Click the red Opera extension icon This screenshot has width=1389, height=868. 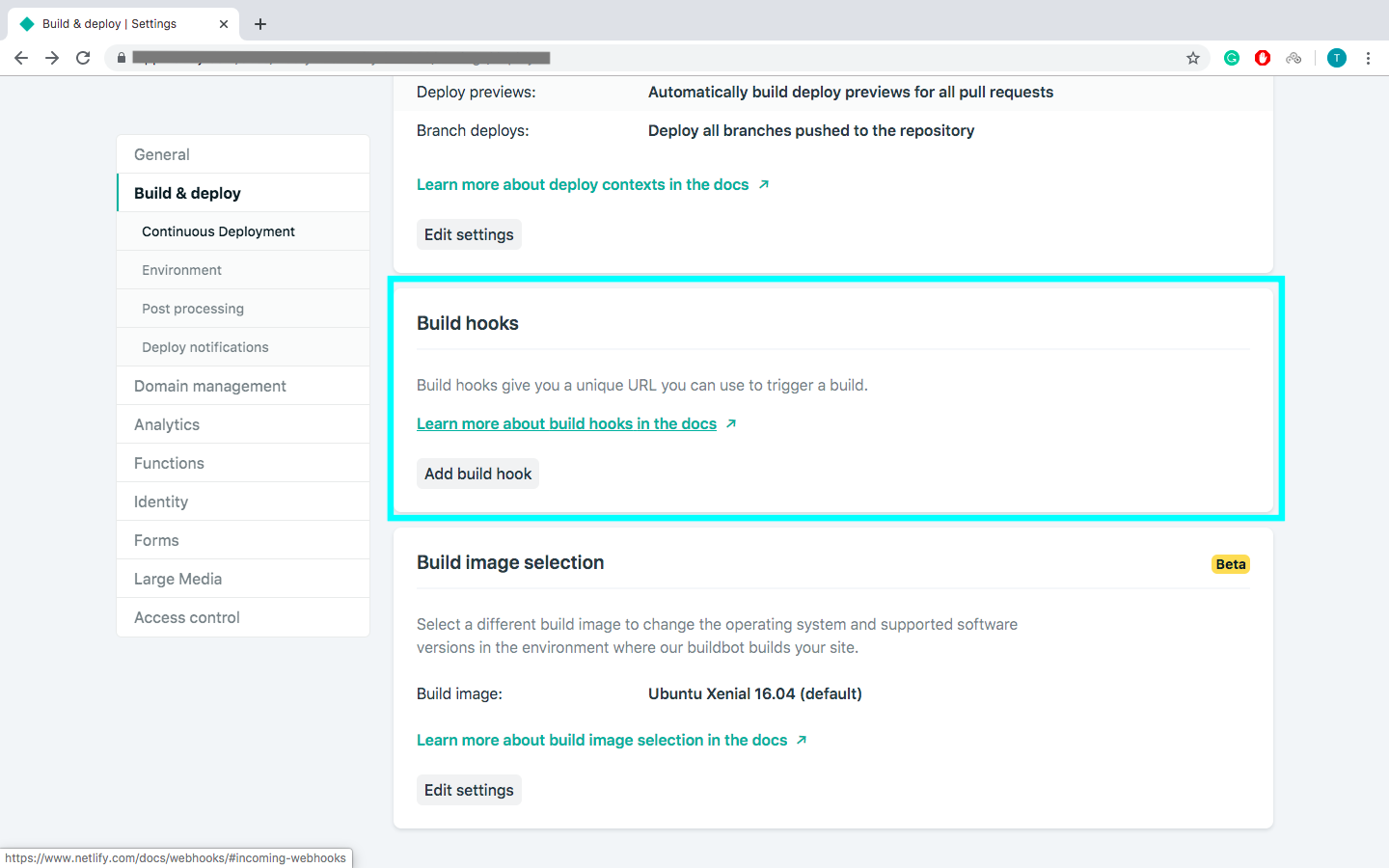(x=1263, y=58)
